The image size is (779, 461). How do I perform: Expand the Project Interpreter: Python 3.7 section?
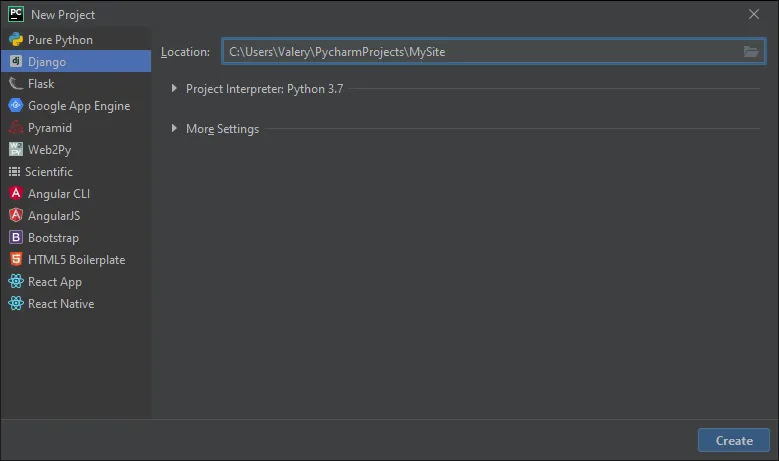click(x=176, y=89)
